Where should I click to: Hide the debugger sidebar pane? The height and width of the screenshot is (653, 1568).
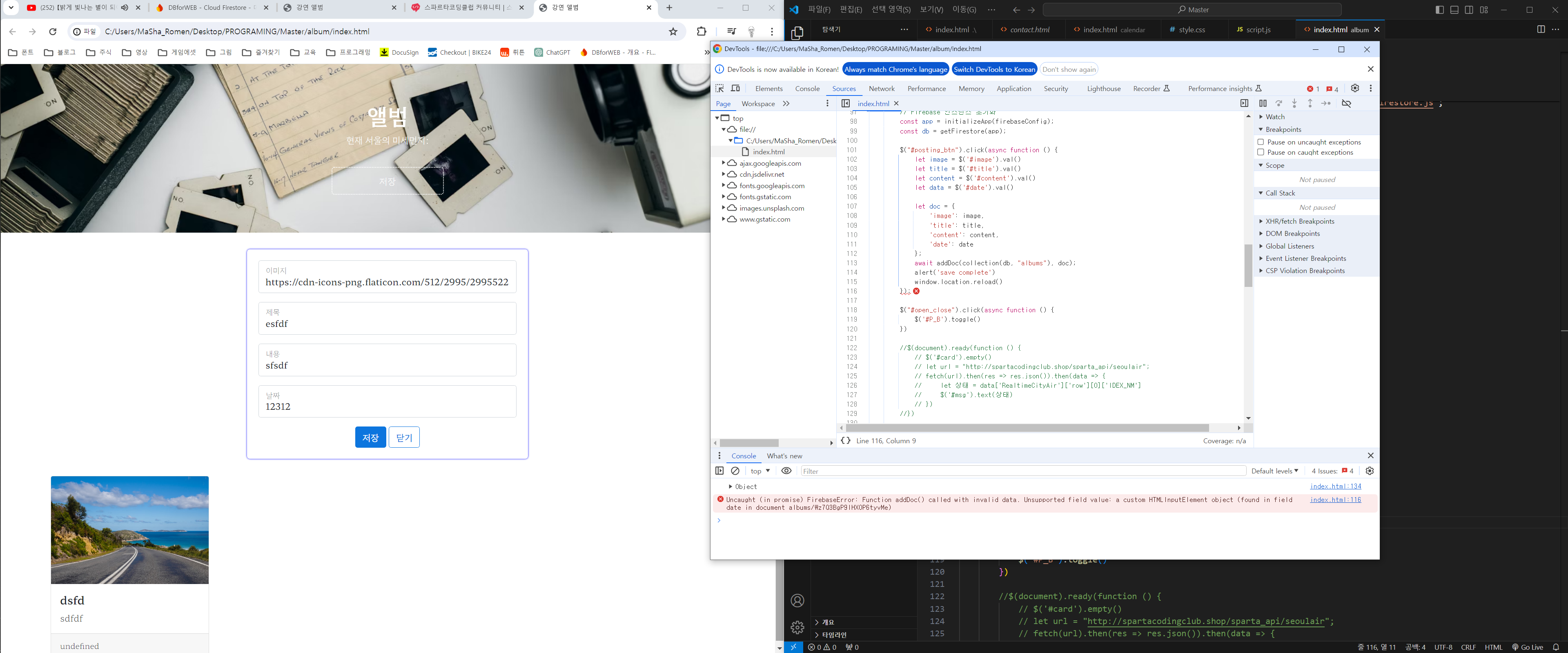(x=1244, y=103)
